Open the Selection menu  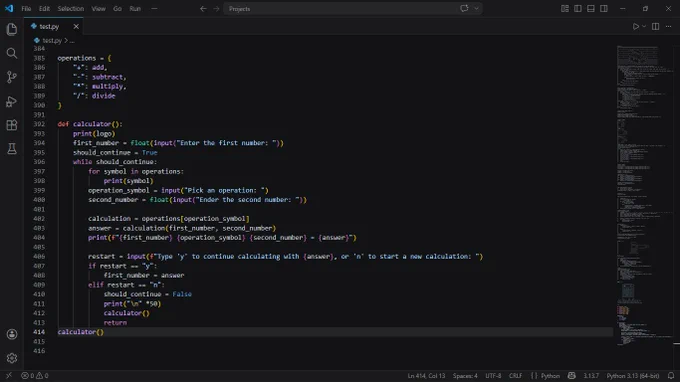tap(71, 9)
